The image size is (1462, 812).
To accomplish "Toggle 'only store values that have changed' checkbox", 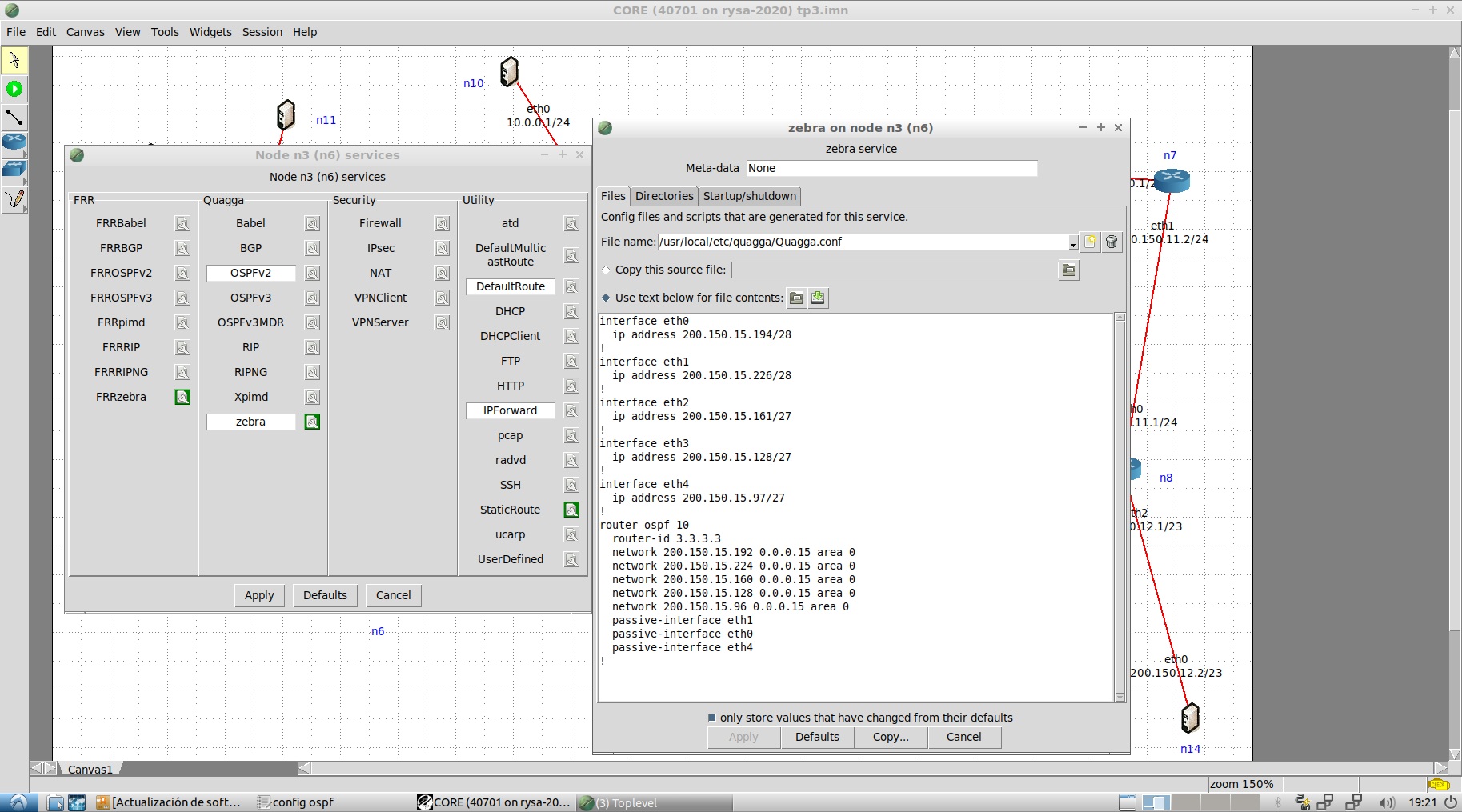I will point(711,718).
